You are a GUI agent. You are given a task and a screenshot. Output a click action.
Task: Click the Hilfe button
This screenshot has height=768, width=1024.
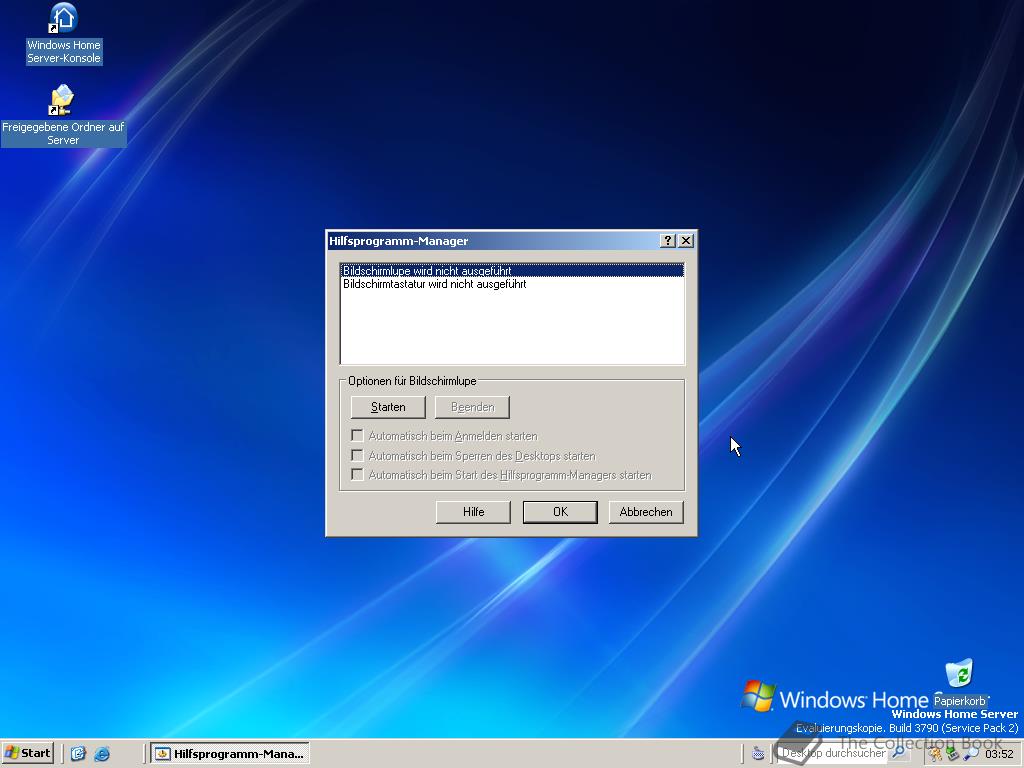click(x=473, y=512)
